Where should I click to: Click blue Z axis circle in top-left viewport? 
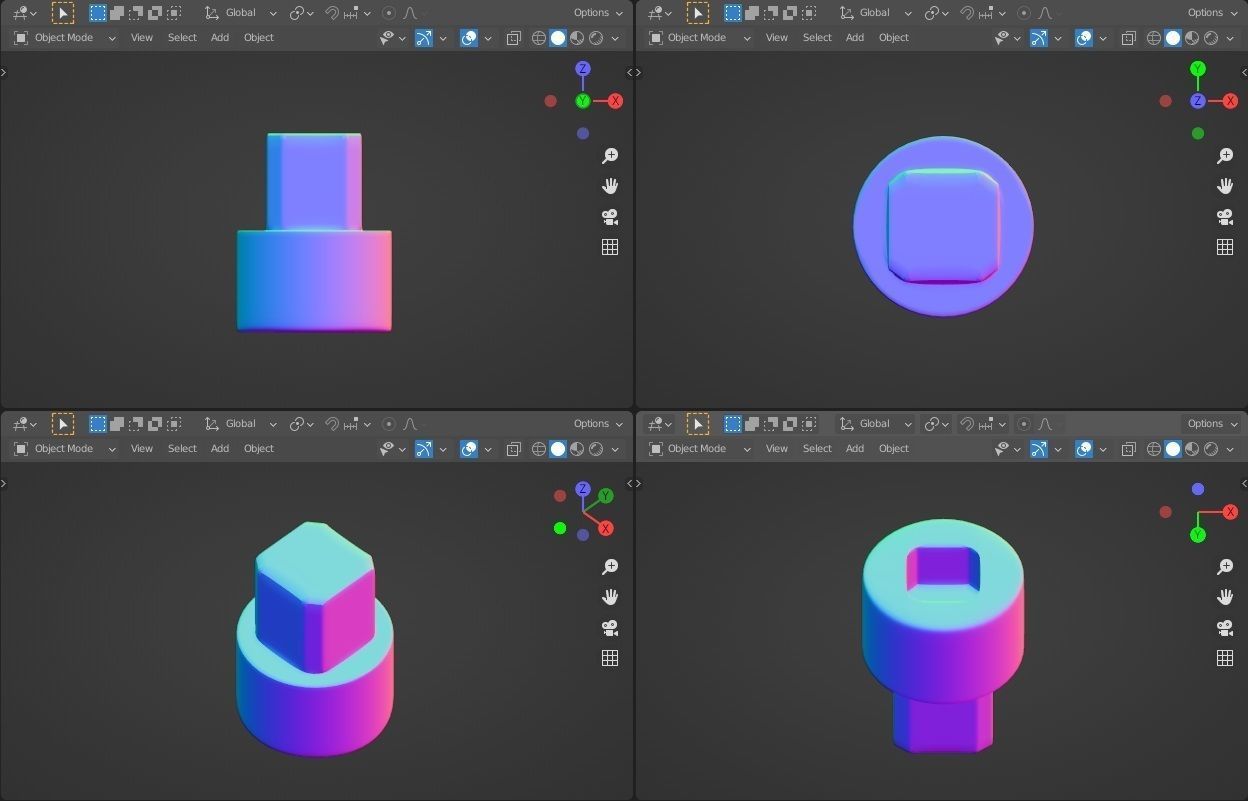pyautogui.click(x=583, y=69)
